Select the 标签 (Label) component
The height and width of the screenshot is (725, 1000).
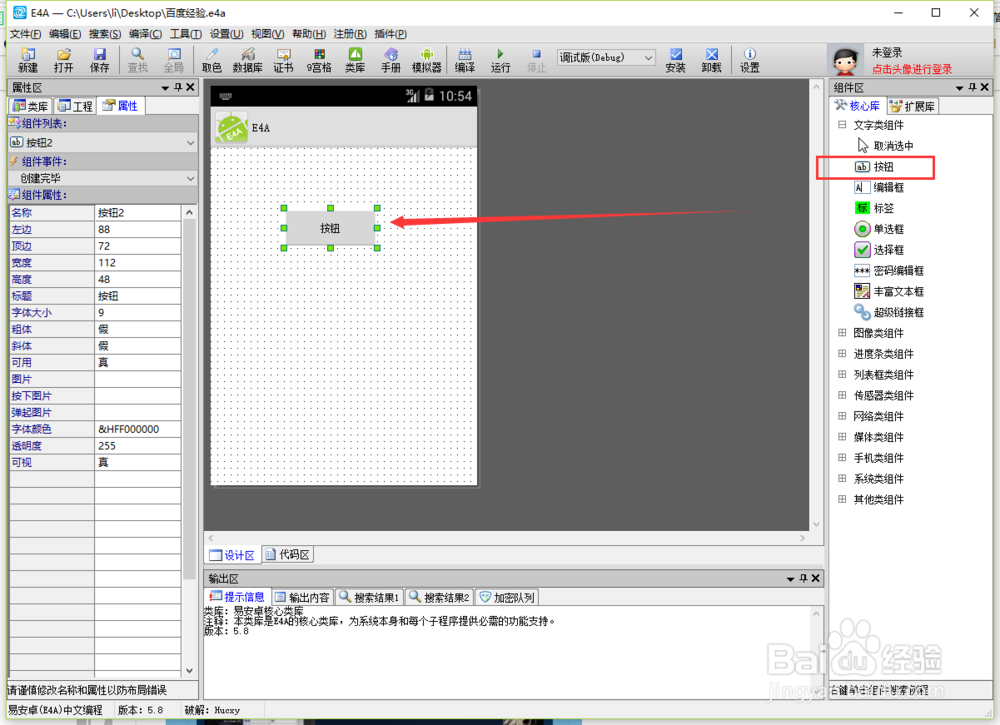(874, 209)
